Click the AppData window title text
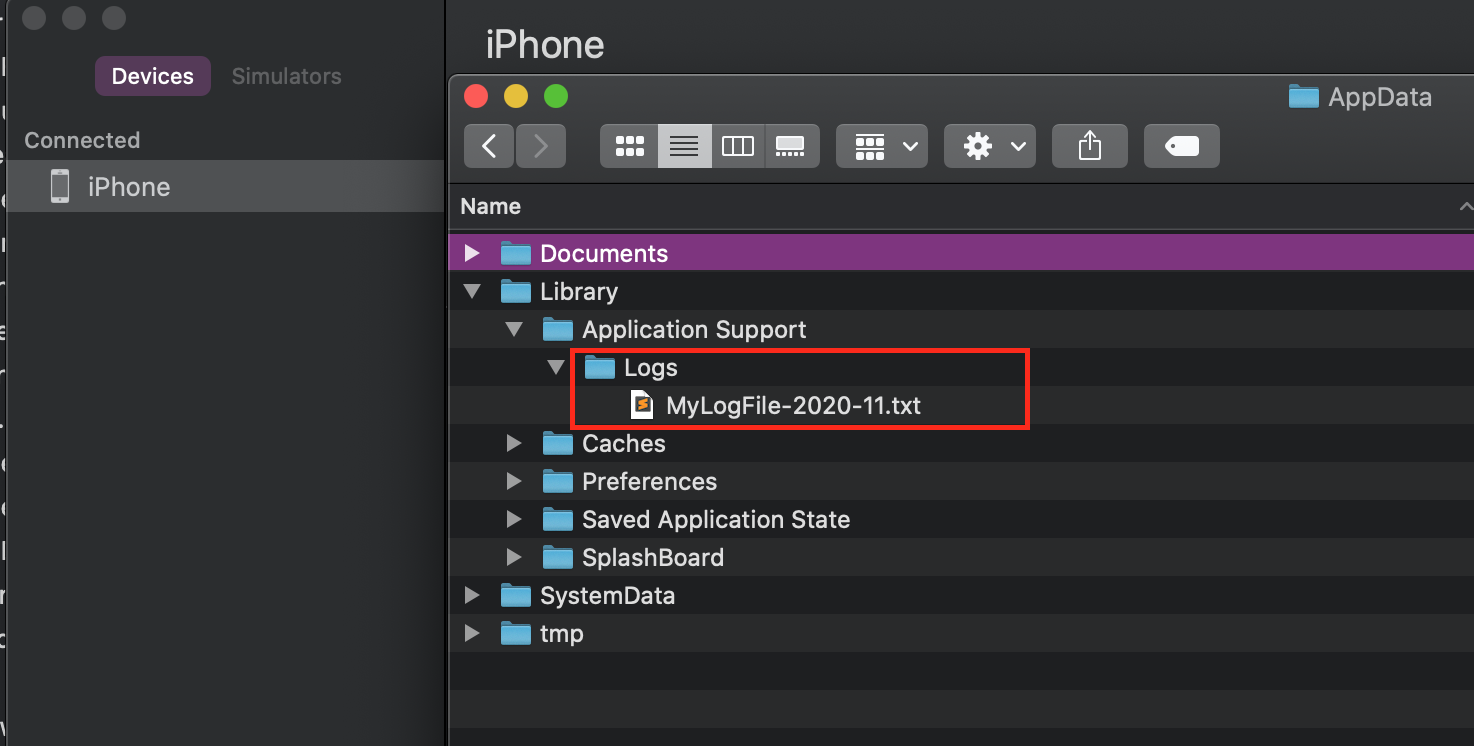 pyautogui.click(x=1380, y=97)
